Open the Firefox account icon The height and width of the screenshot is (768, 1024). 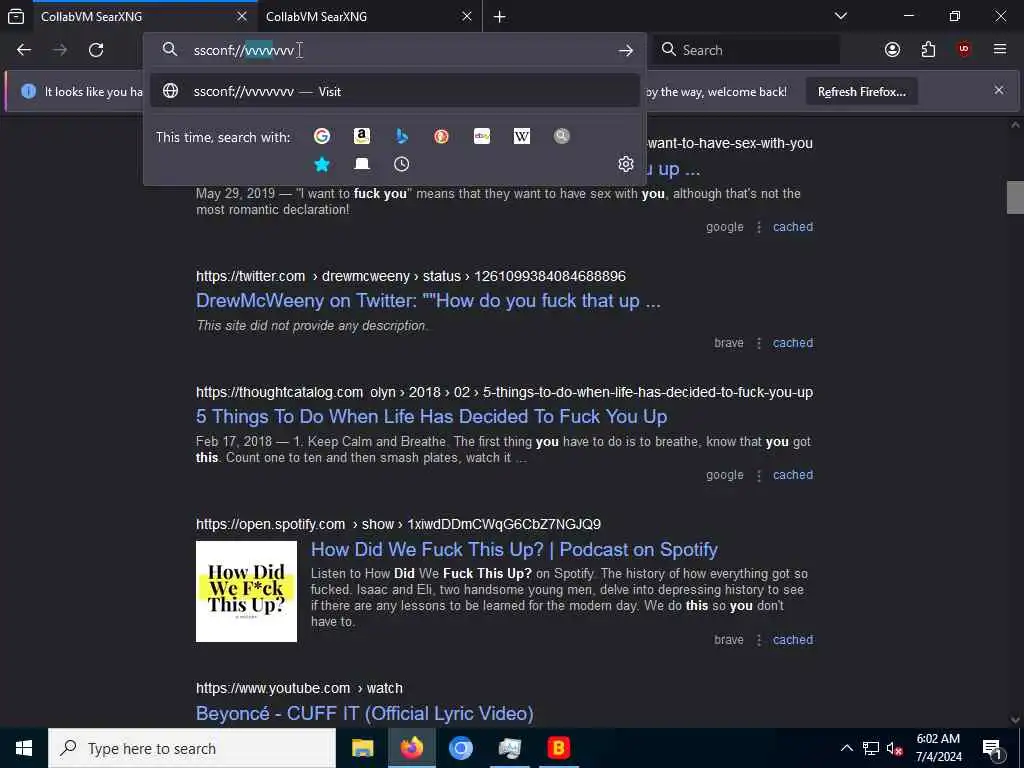[x=892, y=50]
